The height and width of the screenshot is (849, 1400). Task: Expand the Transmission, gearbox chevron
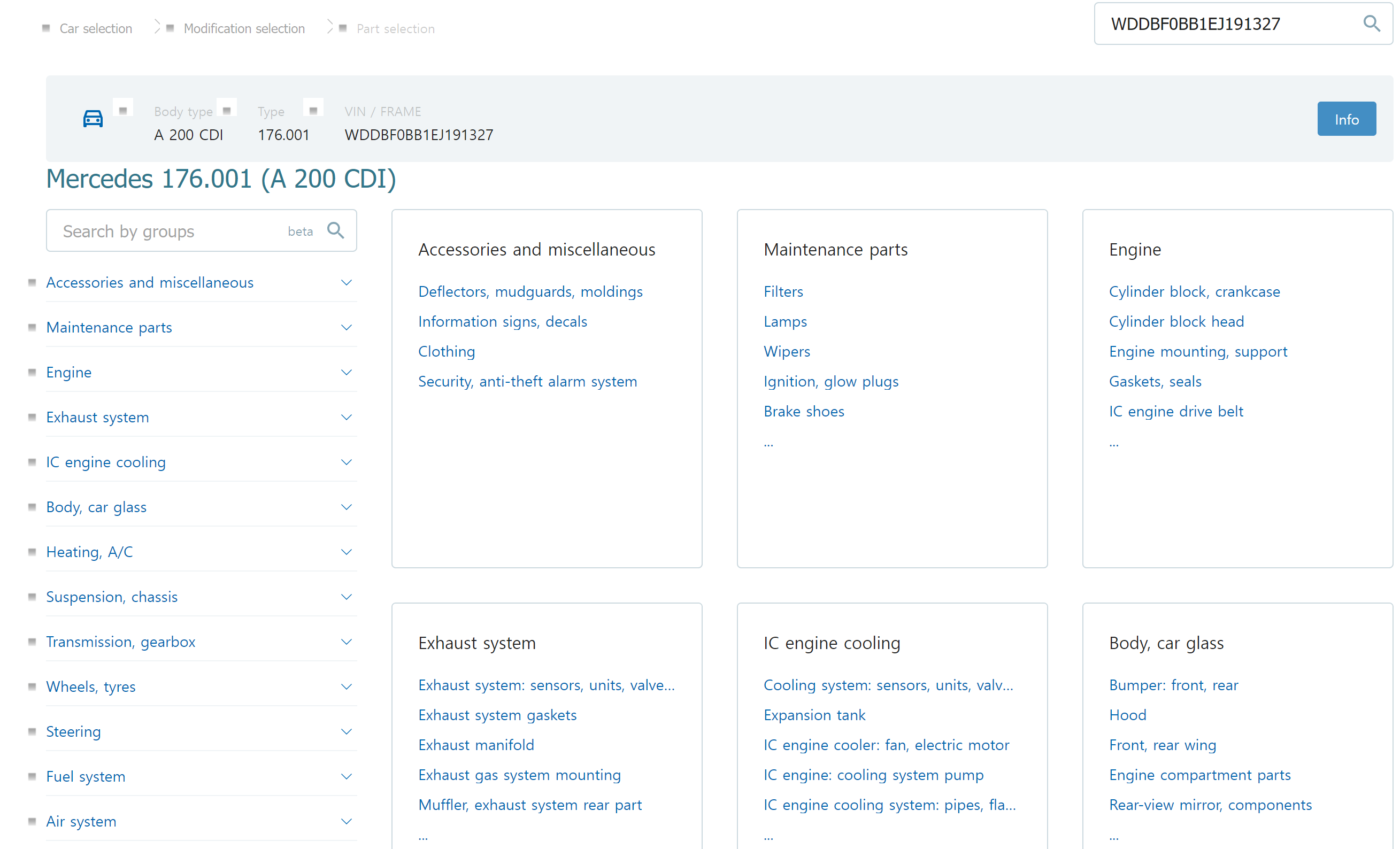(346, 642)
